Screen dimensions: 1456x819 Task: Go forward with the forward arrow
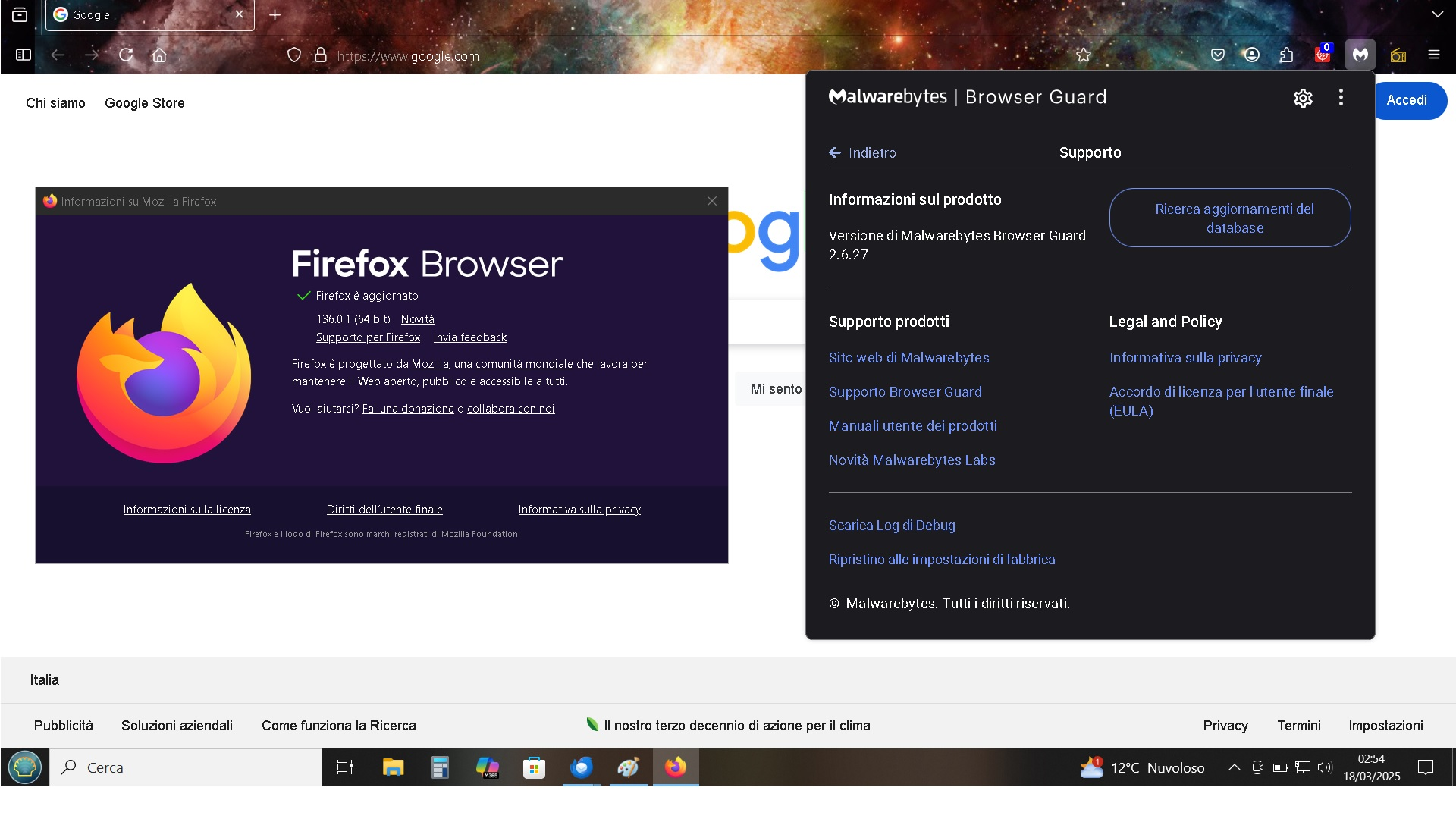[92, 55]
